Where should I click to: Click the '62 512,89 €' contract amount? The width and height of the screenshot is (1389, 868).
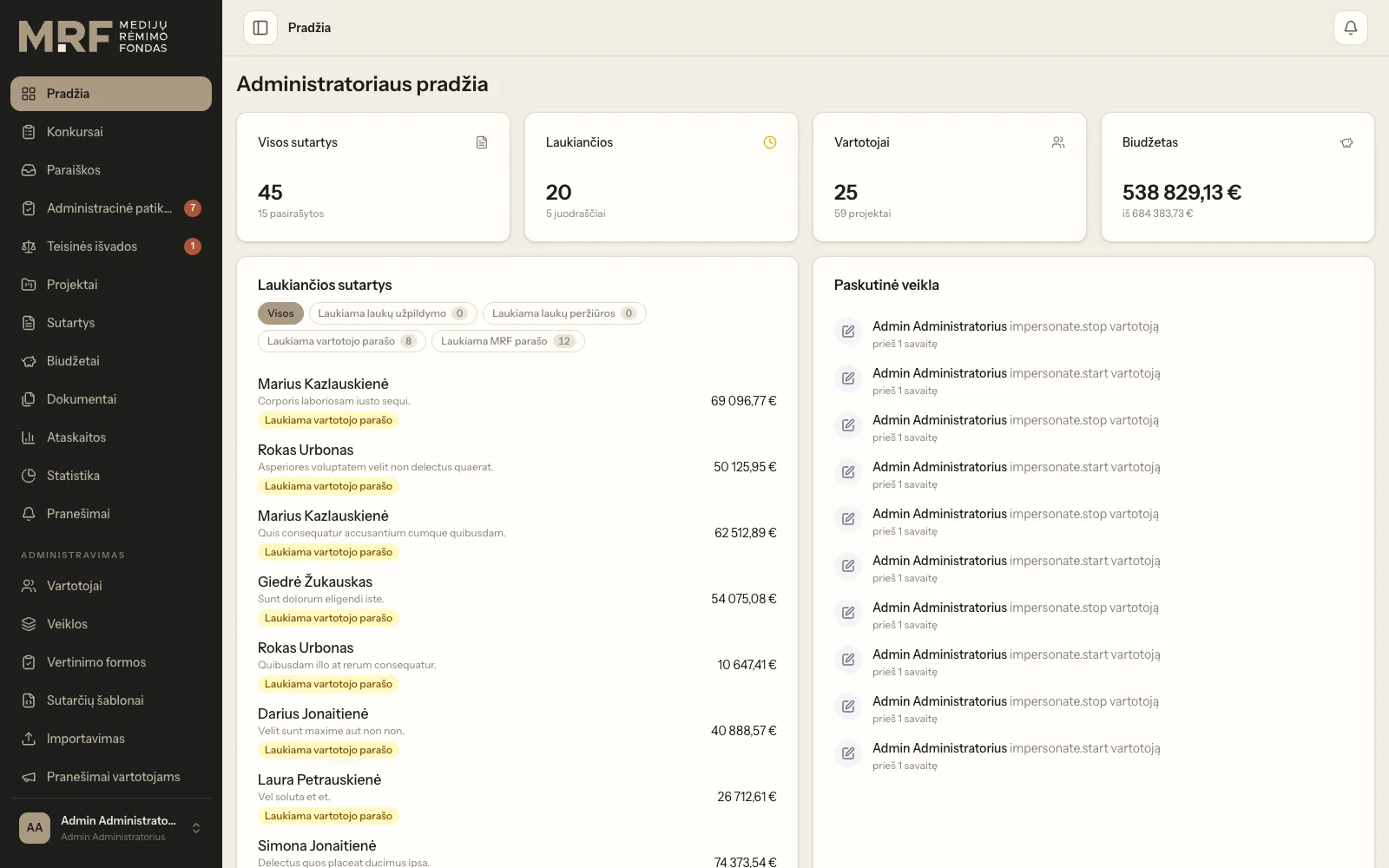(x=745, y=533)
